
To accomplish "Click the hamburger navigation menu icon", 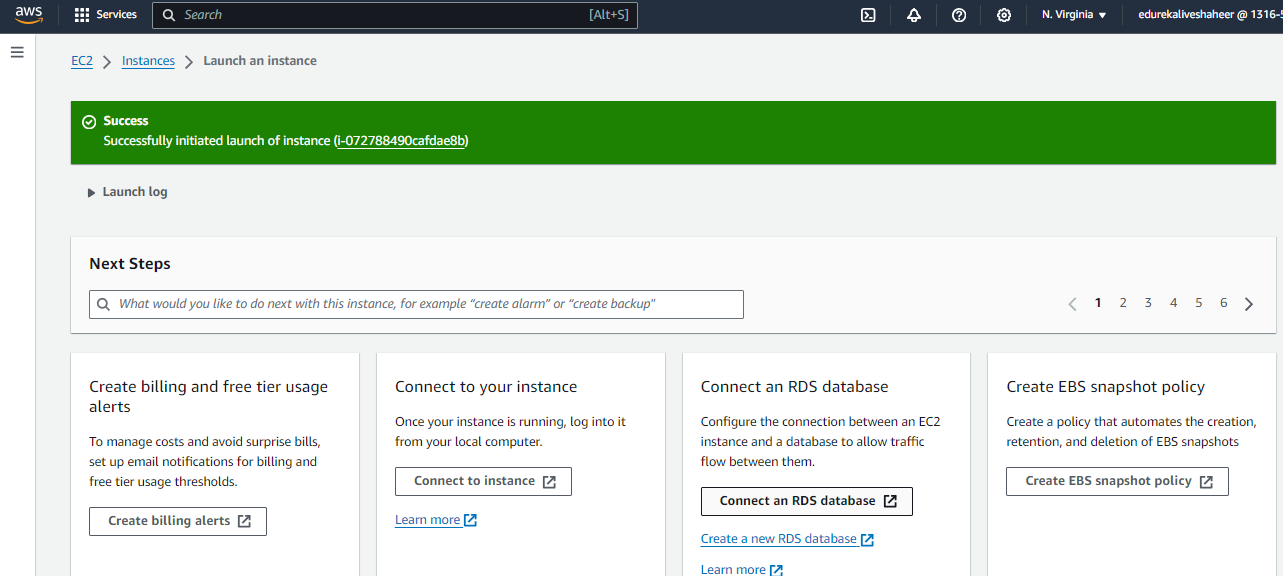I will click(17, 51).
